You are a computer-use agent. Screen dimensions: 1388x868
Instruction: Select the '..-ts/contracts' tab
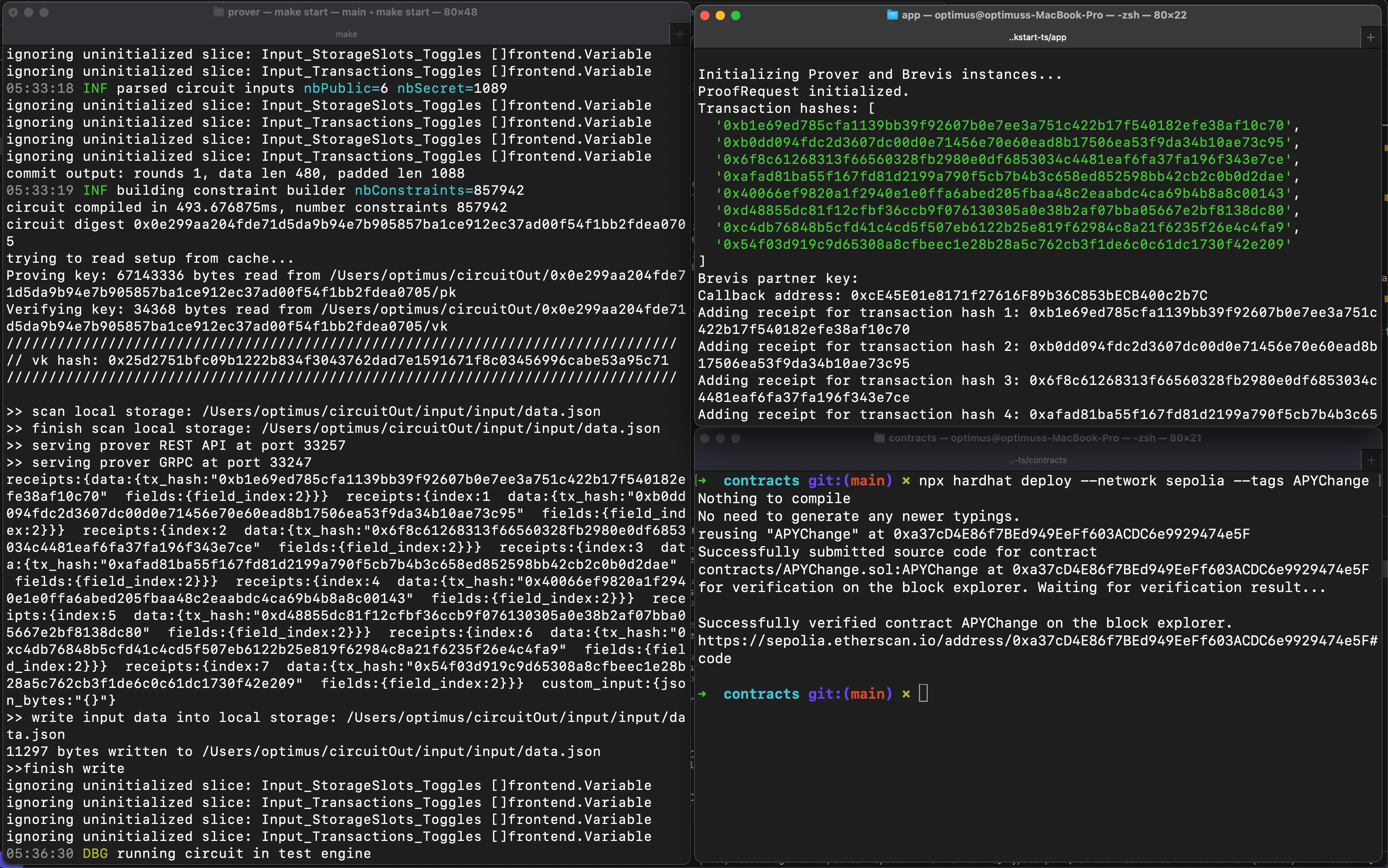pos(1038,460)
